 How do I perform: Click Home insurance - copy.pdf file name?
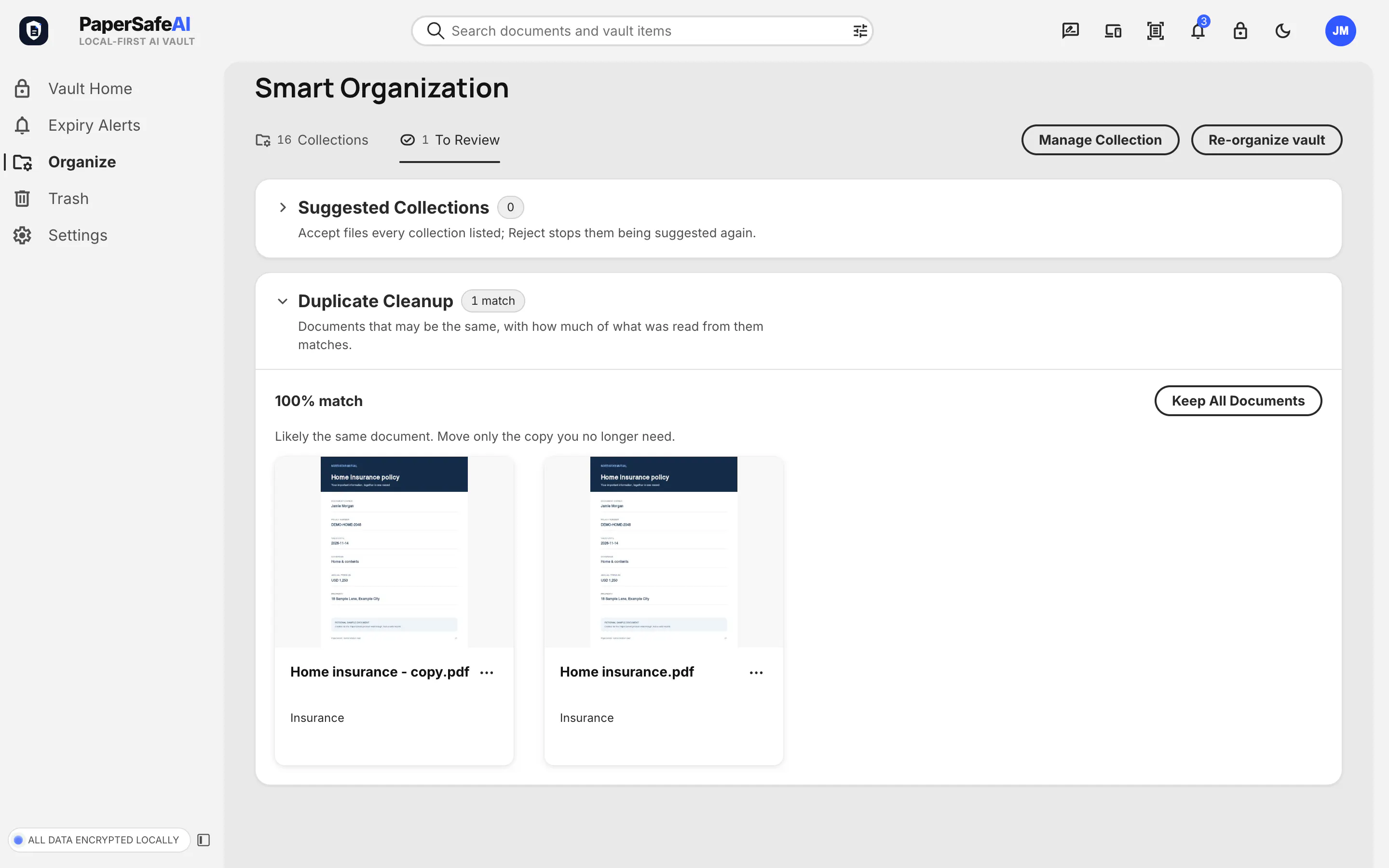pos(380,672)
